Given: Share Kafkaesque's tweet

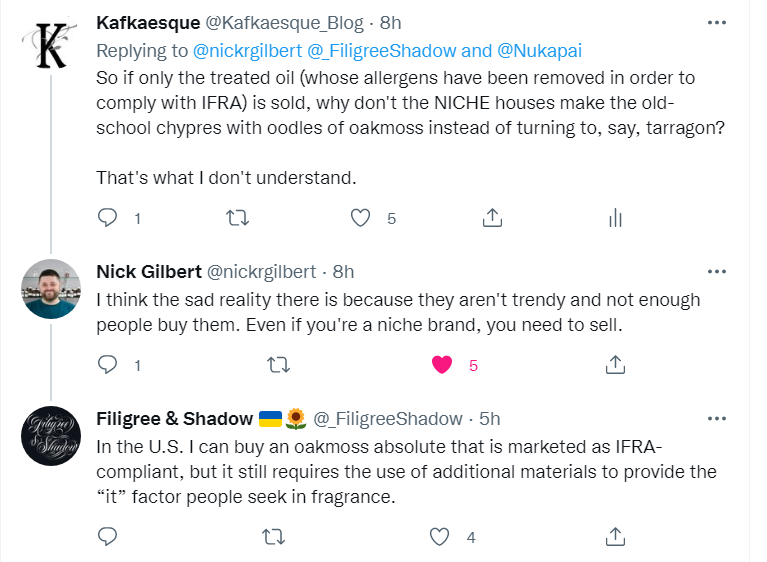Looking at the screenshot, I should pyautogui.click(x=492, y=217).
